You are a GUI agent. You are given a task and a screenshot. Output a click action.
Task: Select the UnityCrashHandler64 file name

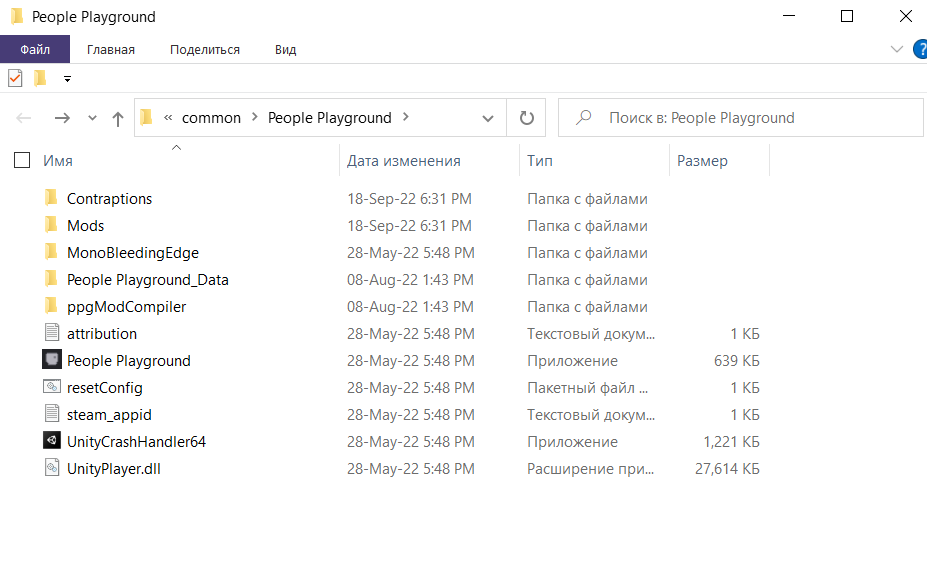coord(136,442)
